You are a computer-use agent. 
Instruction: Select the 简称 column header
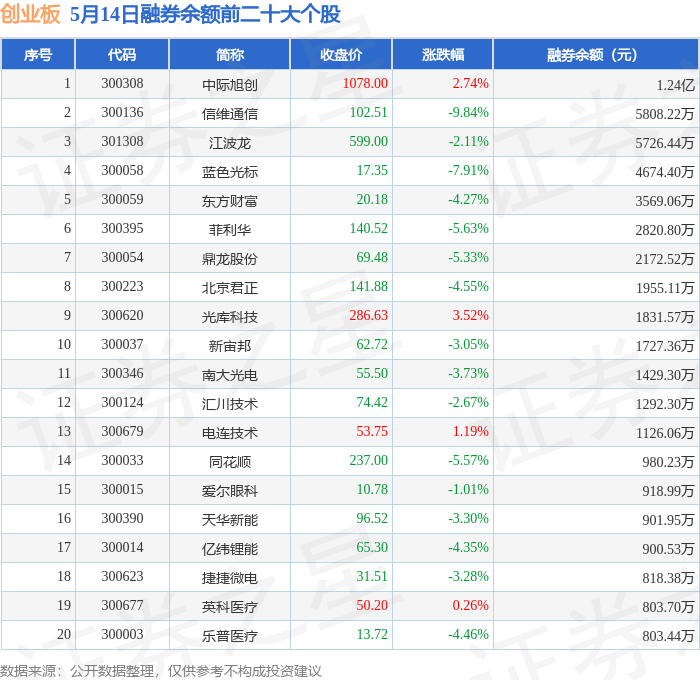point(229,54)
